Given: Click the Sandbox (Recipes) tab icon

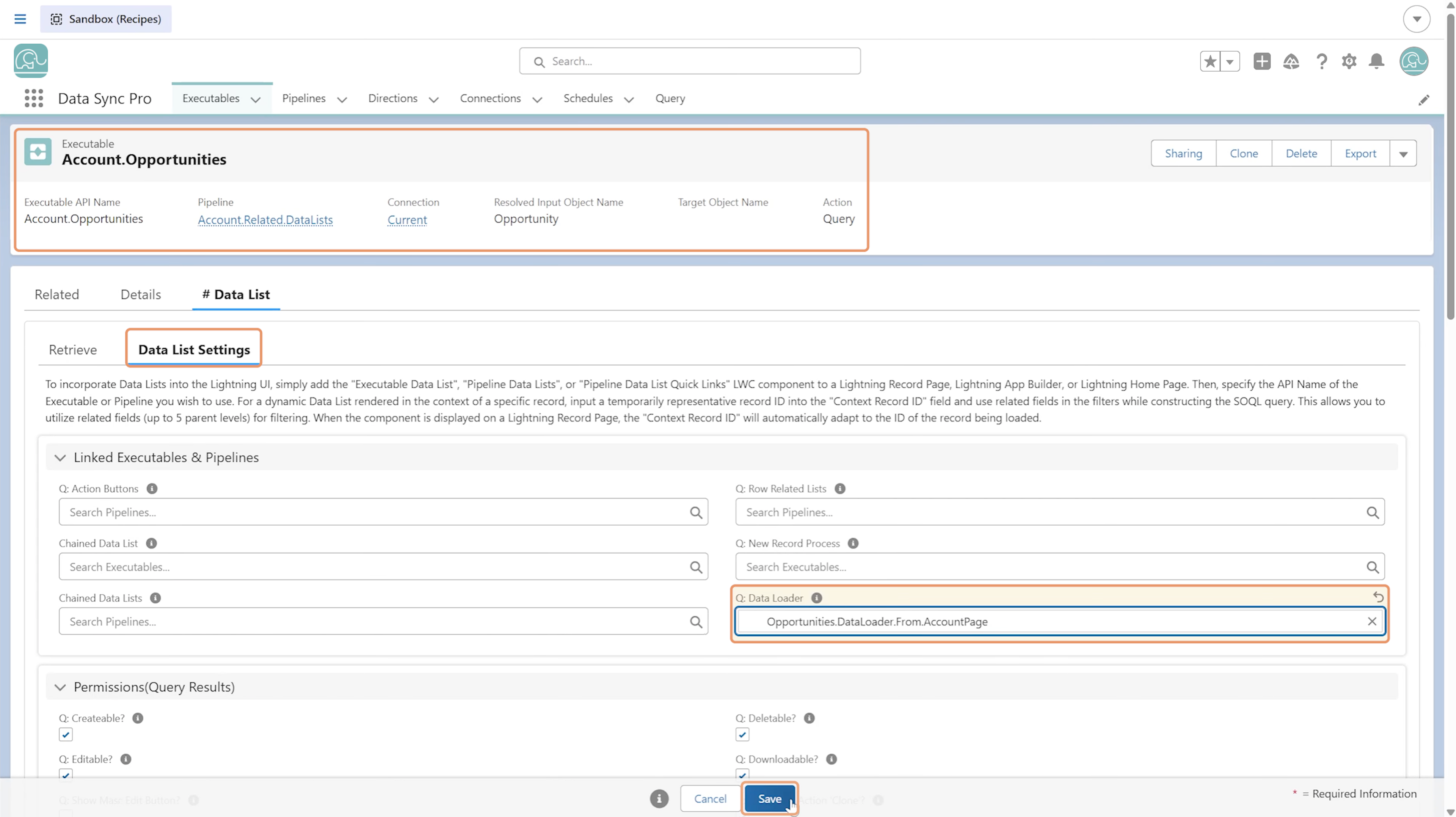Looking at the screenshot, I should (x=56, y=19).
